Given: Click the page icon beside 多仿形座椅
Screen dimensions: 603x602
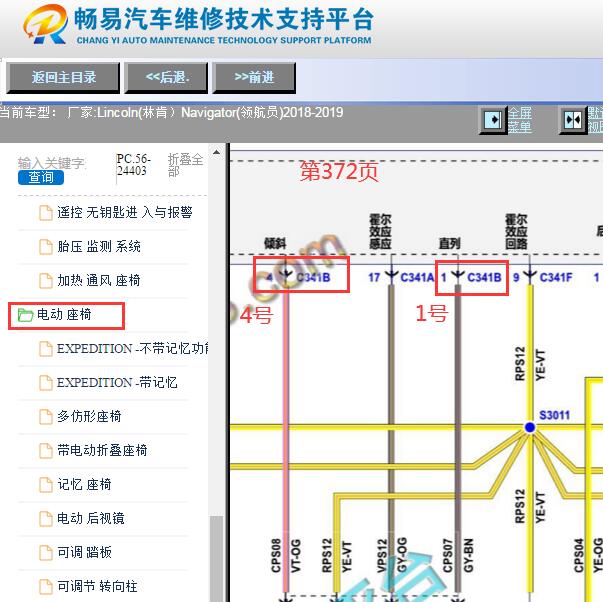Looking at the screenshot, I should click(46, 417).
